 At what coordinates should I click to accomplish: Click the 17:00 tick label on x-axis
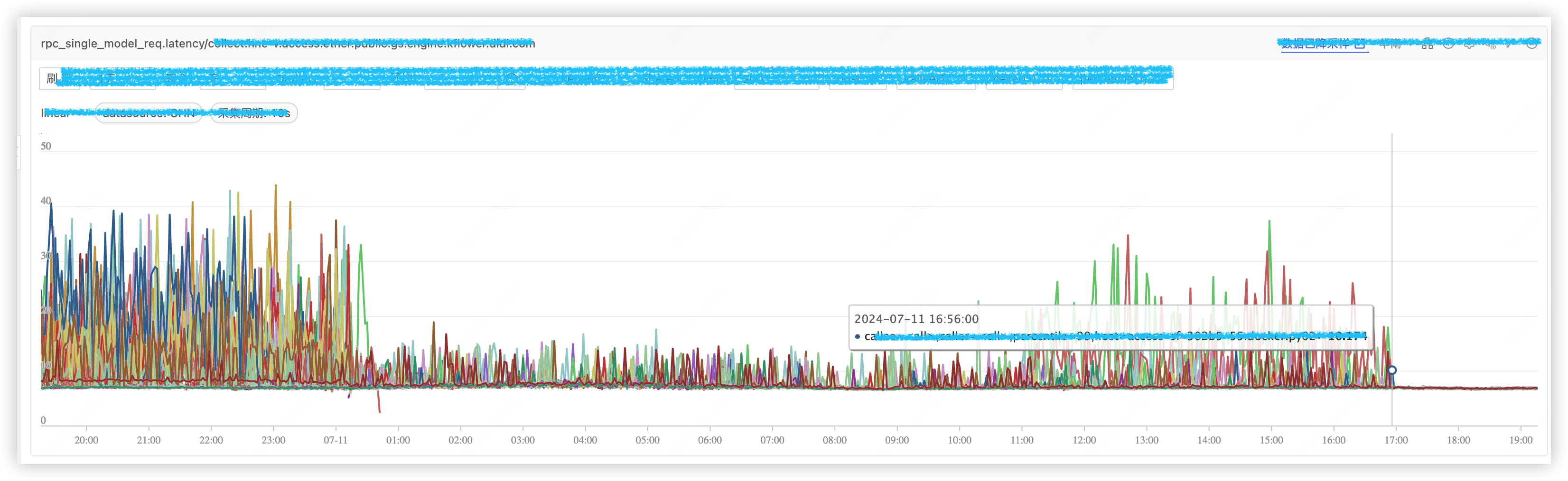[x=1396, y=440]
